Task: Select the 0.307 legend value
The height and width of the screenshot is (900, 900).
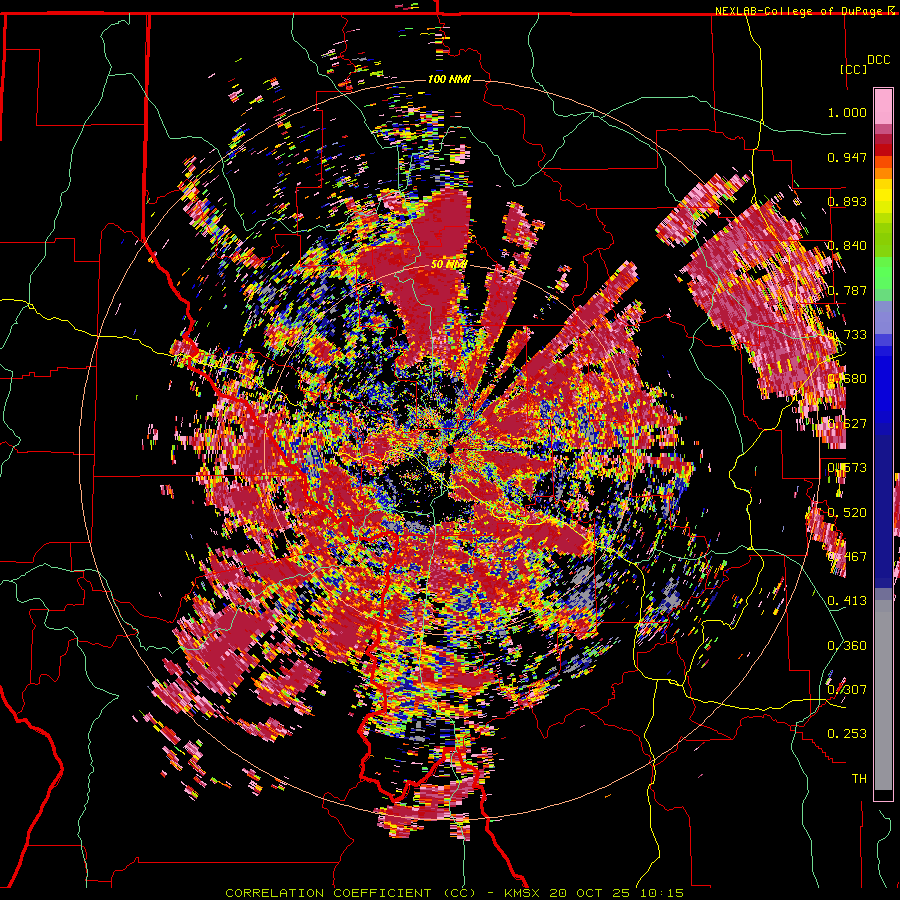Action: 847,689
